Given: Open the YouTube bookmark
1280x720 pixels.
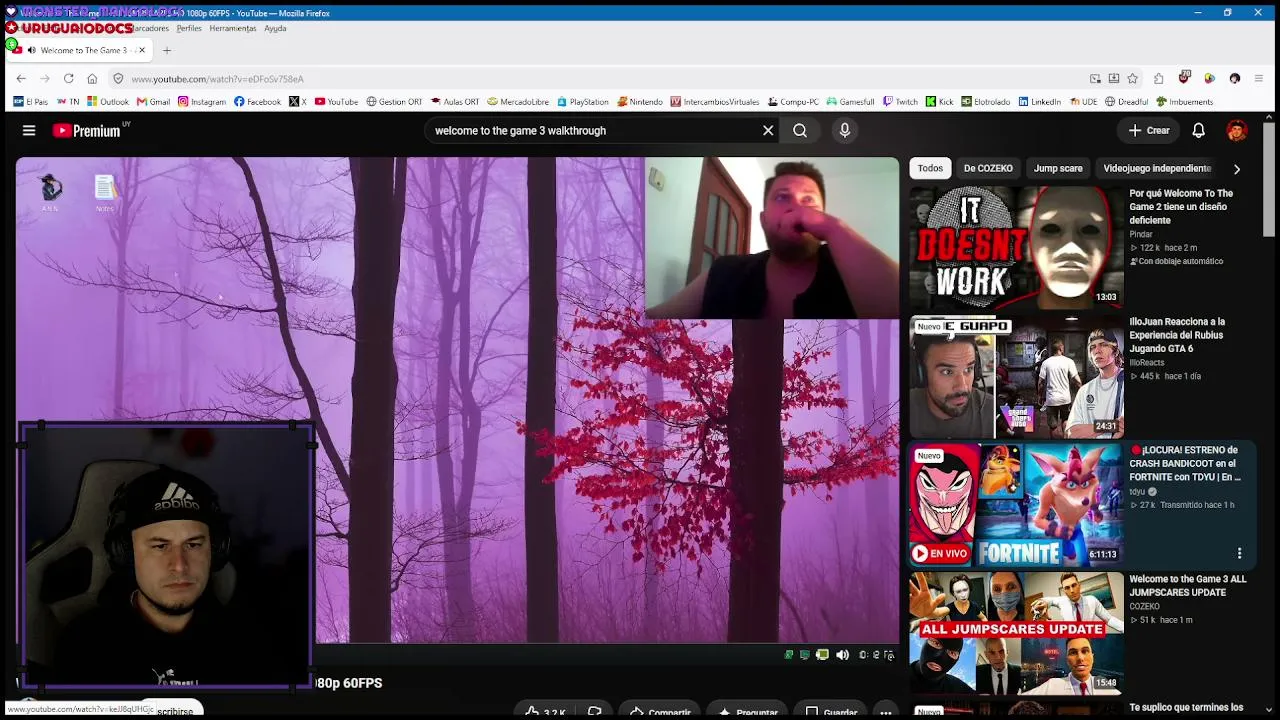Looking at the screenshot, I should [x=336, y=102].
